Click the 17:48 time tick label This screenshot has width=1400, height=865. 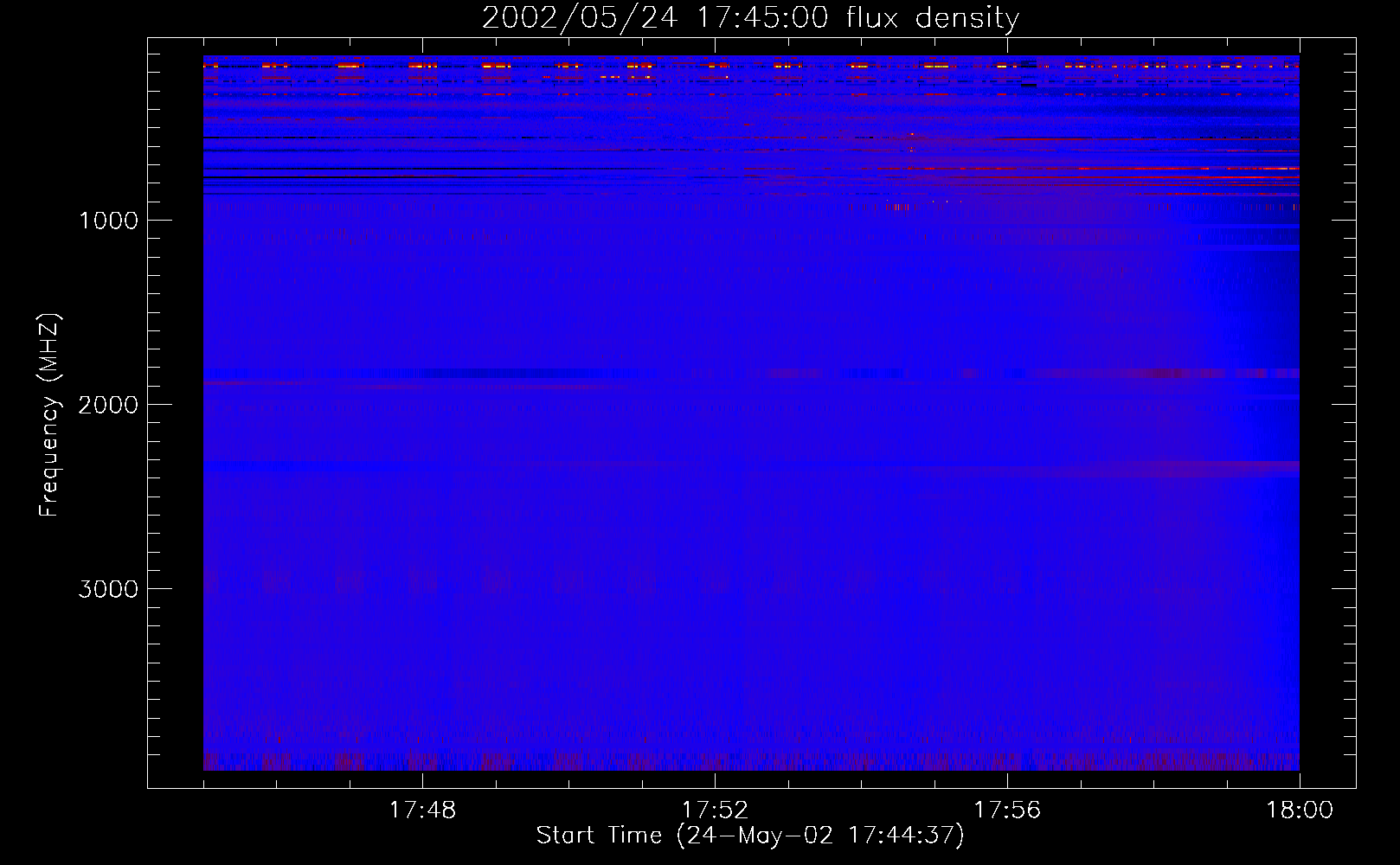[422, 811]
